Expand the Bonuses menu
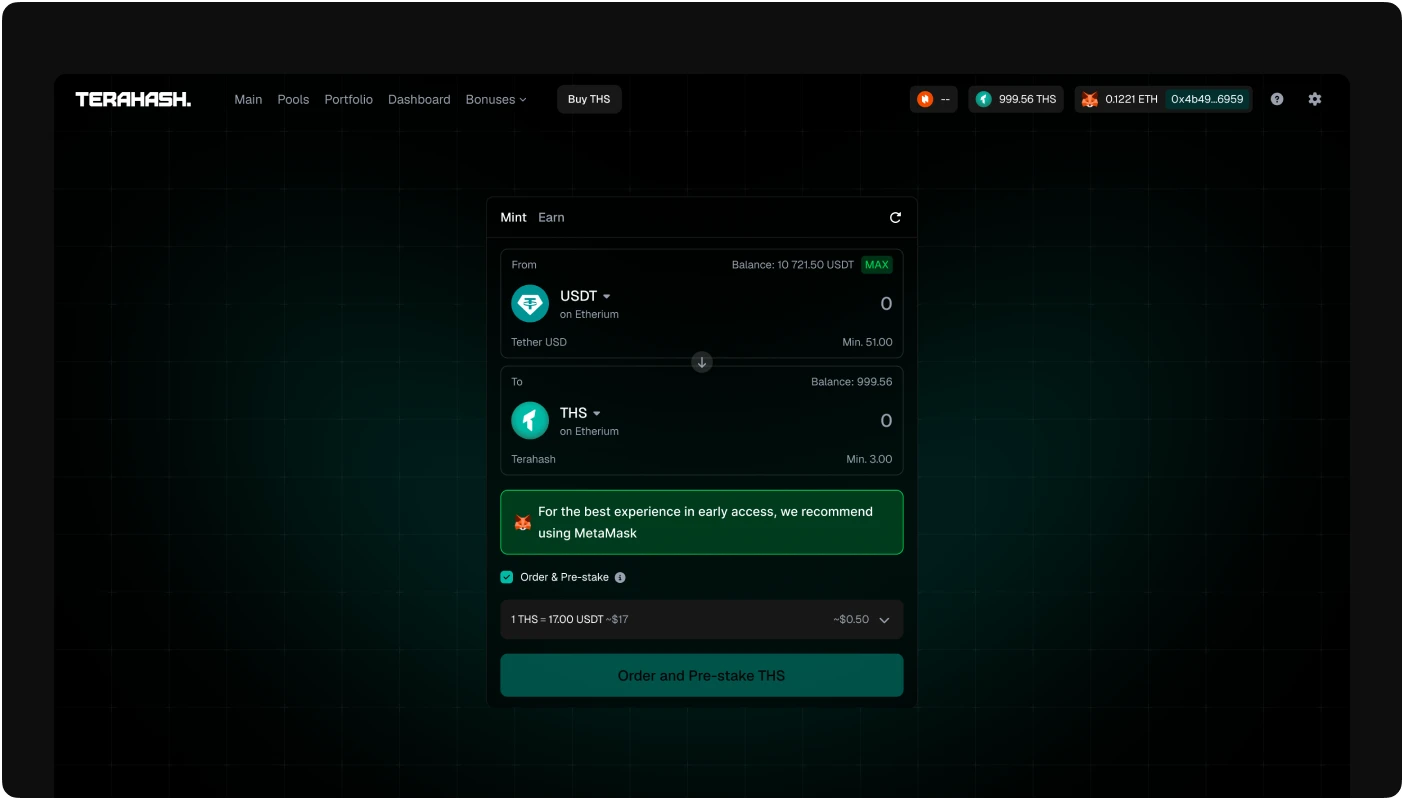Viewport: 1404px width, 800px height. pos(496,99)
